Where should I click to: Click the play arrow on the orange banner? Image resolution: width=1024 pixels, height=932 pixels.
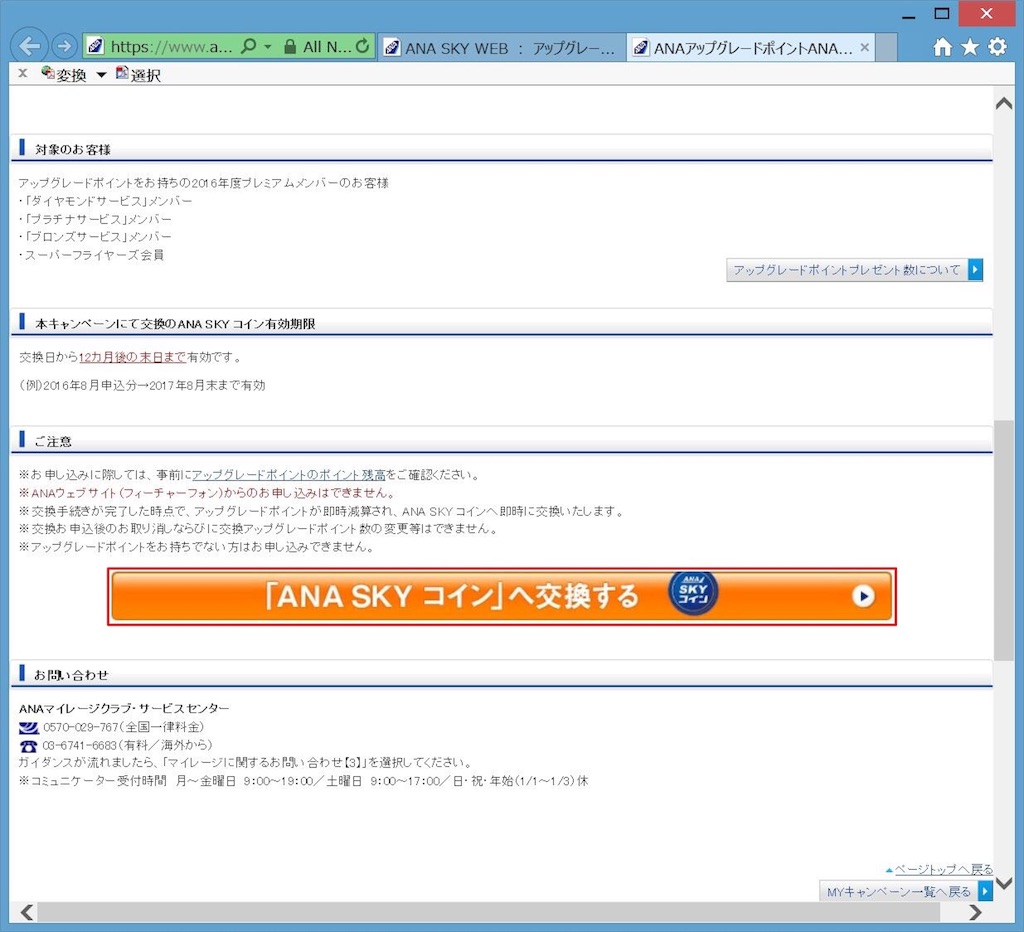click(x=863, y=596)
